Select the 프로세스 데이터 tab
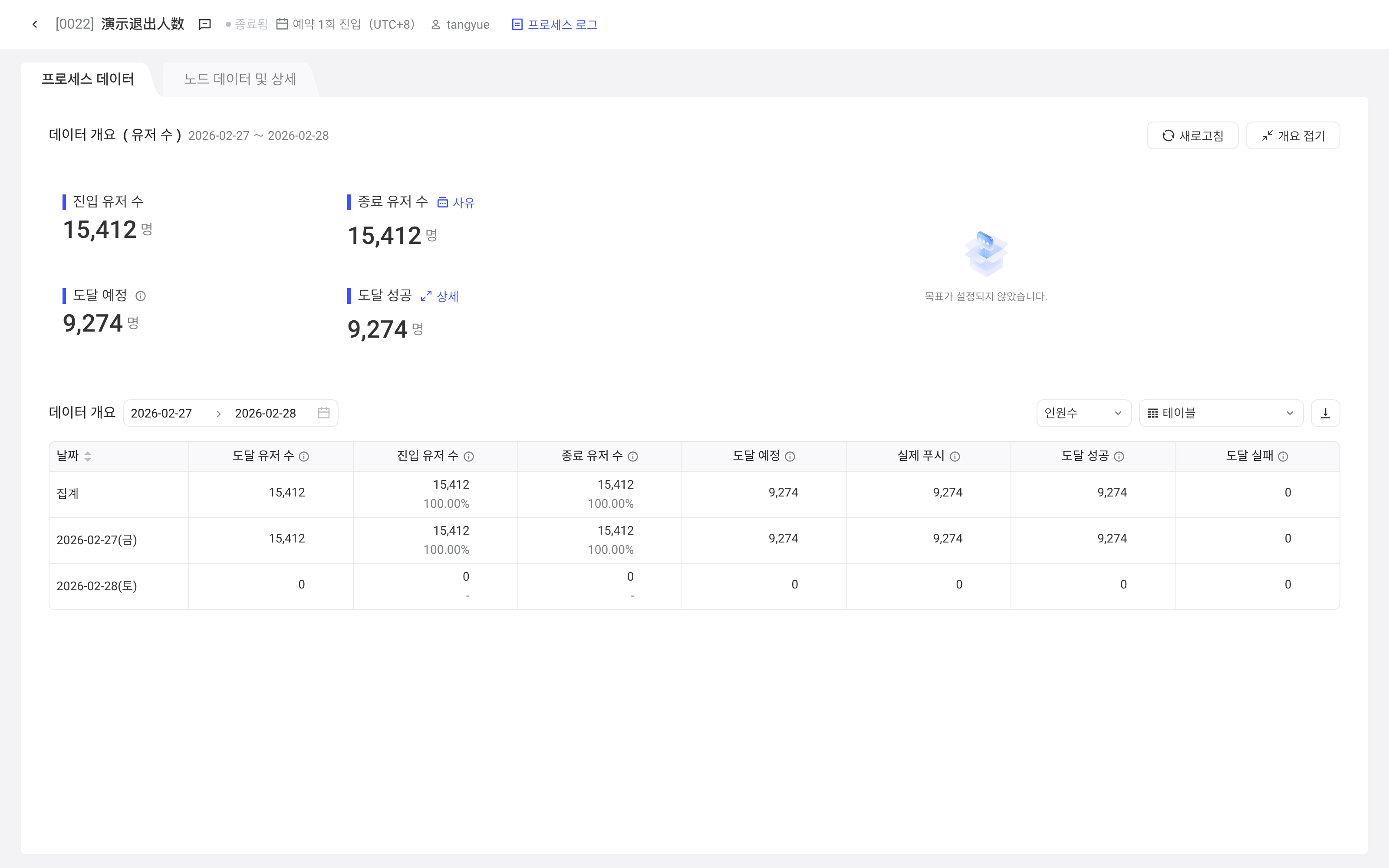 (88, 79)
